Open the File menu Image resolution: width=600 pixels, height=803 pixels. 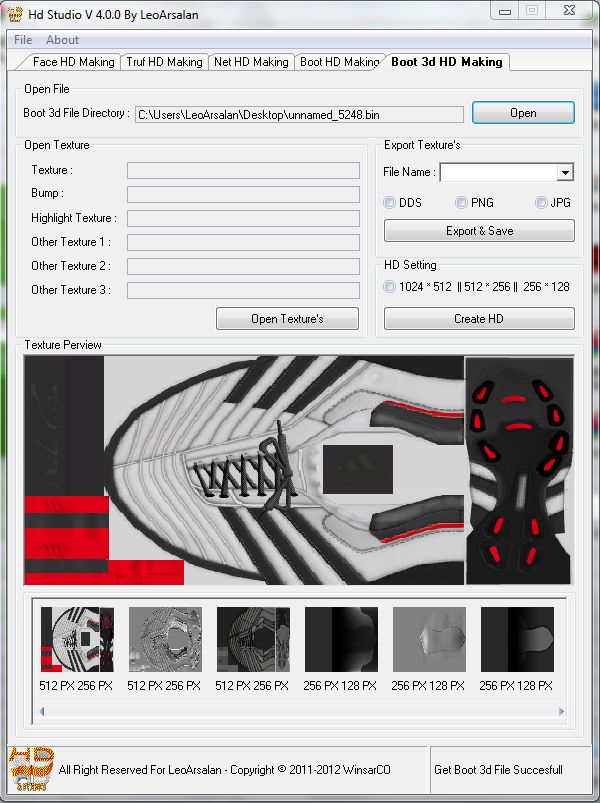(22, 40)
